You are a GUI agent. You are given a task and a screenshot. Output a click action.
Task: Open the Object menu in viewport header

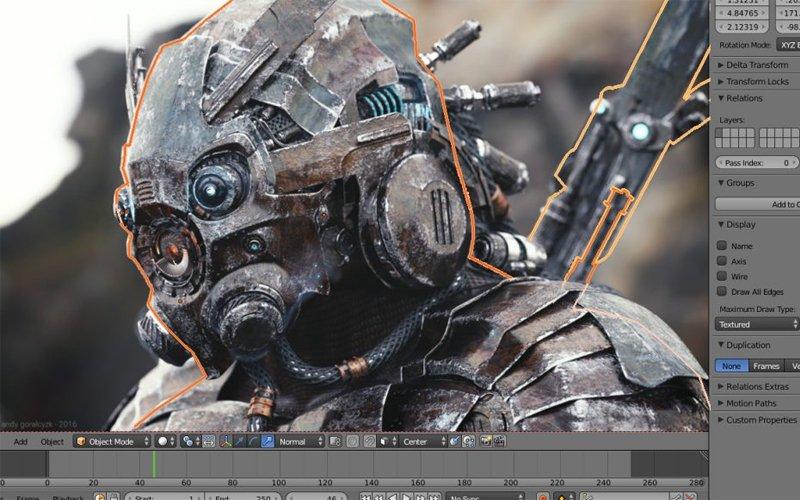tap(51, 441)
